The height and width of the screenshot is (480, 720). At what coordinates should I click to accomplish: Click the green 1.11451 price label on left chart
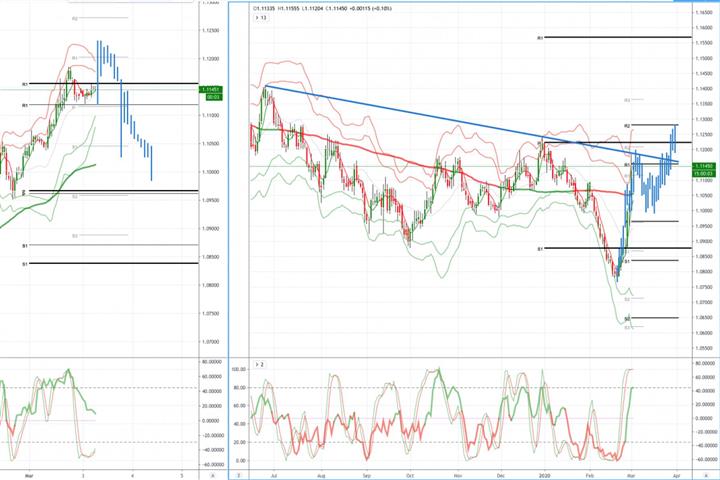[x=212, y=90]
